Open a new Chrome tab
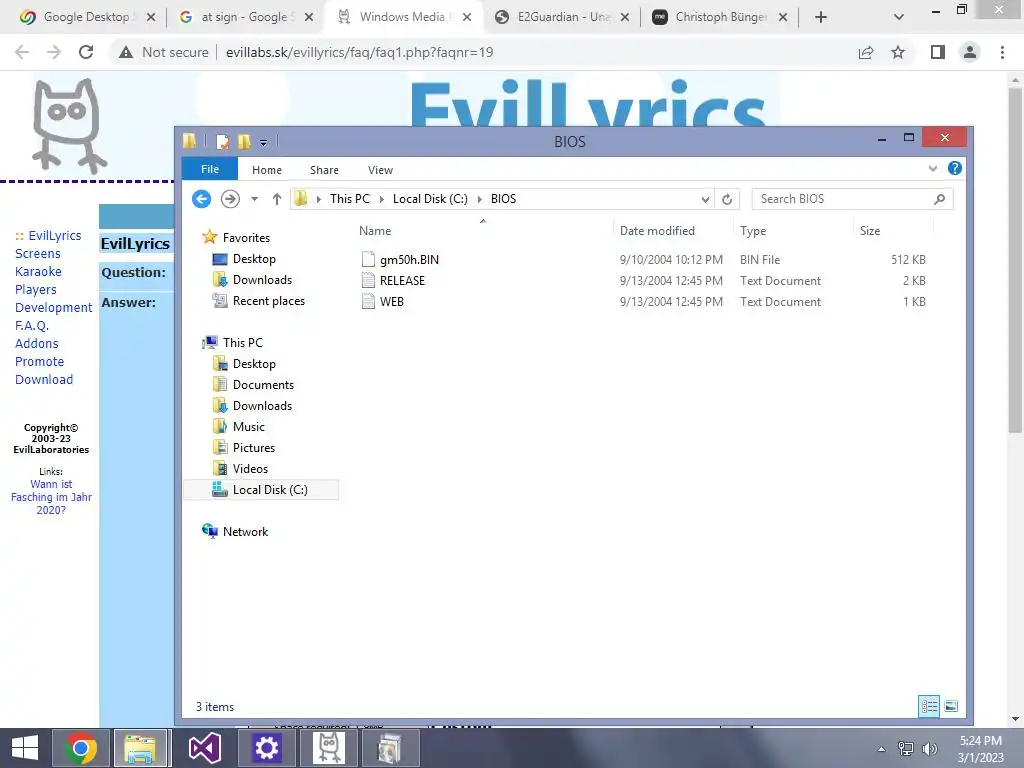Screen dimensions: 1024x768 click(821, 17)
